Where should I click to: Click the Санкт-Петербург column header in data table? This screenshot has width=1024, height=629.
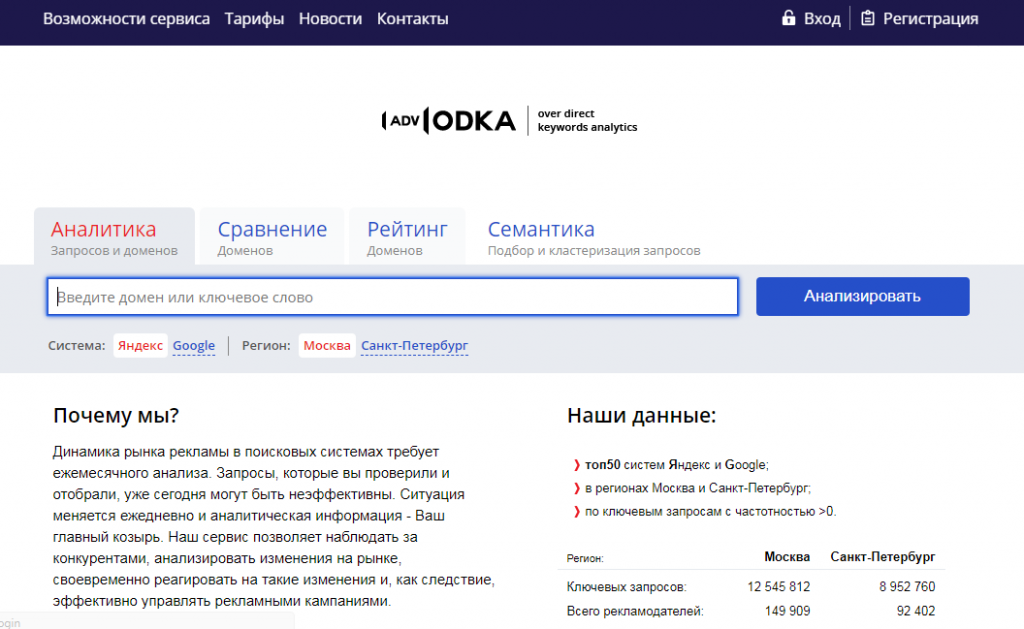point(882,556)
